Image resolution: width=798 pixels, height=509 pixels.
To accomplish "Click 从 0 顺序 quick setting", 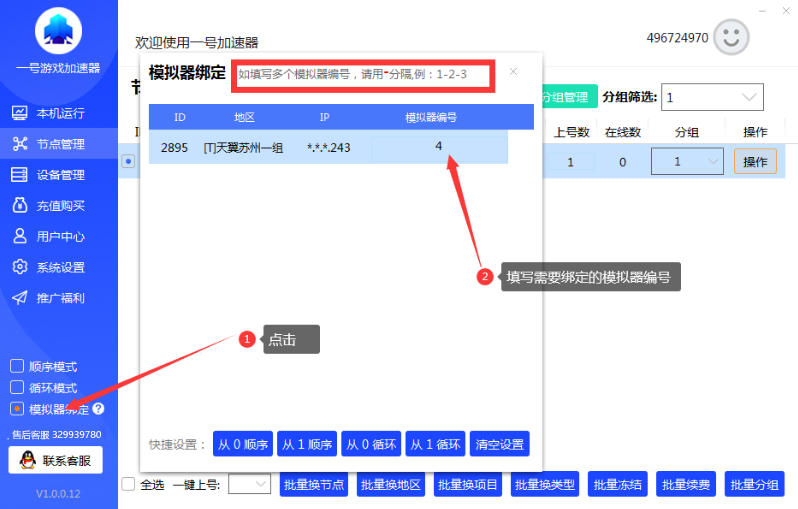I will 243,444.
